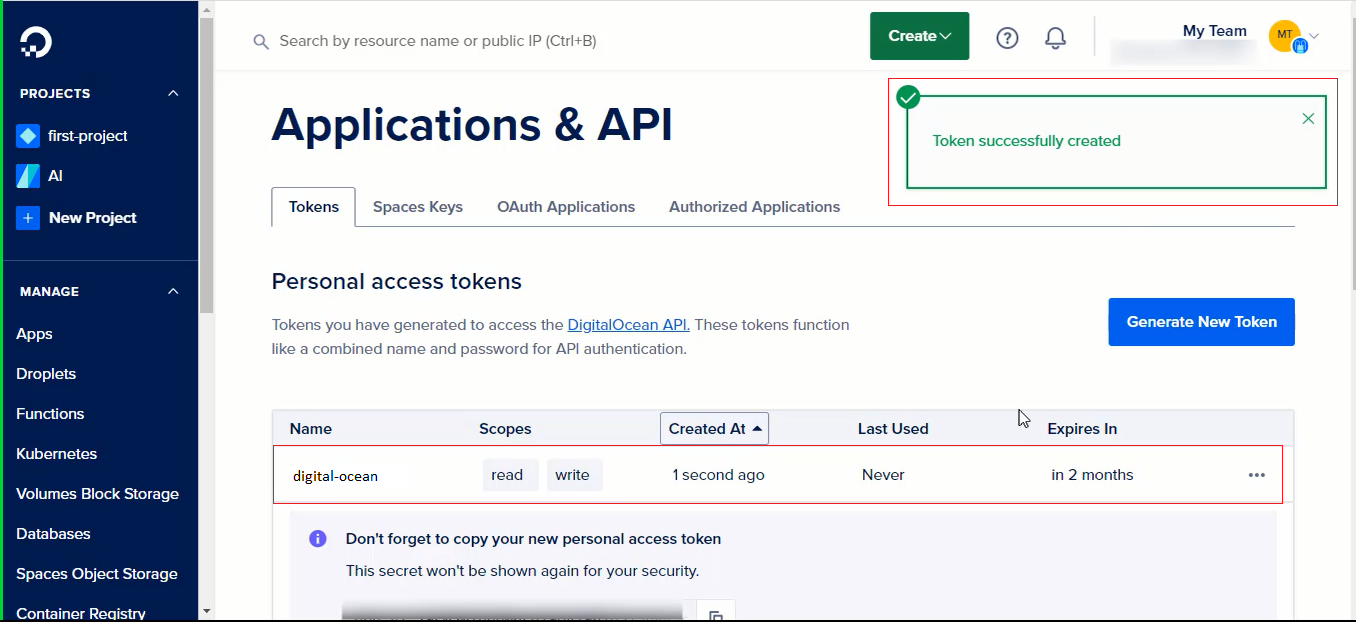
Task: Open the help question mark icon
Action: pos(1007,38)
